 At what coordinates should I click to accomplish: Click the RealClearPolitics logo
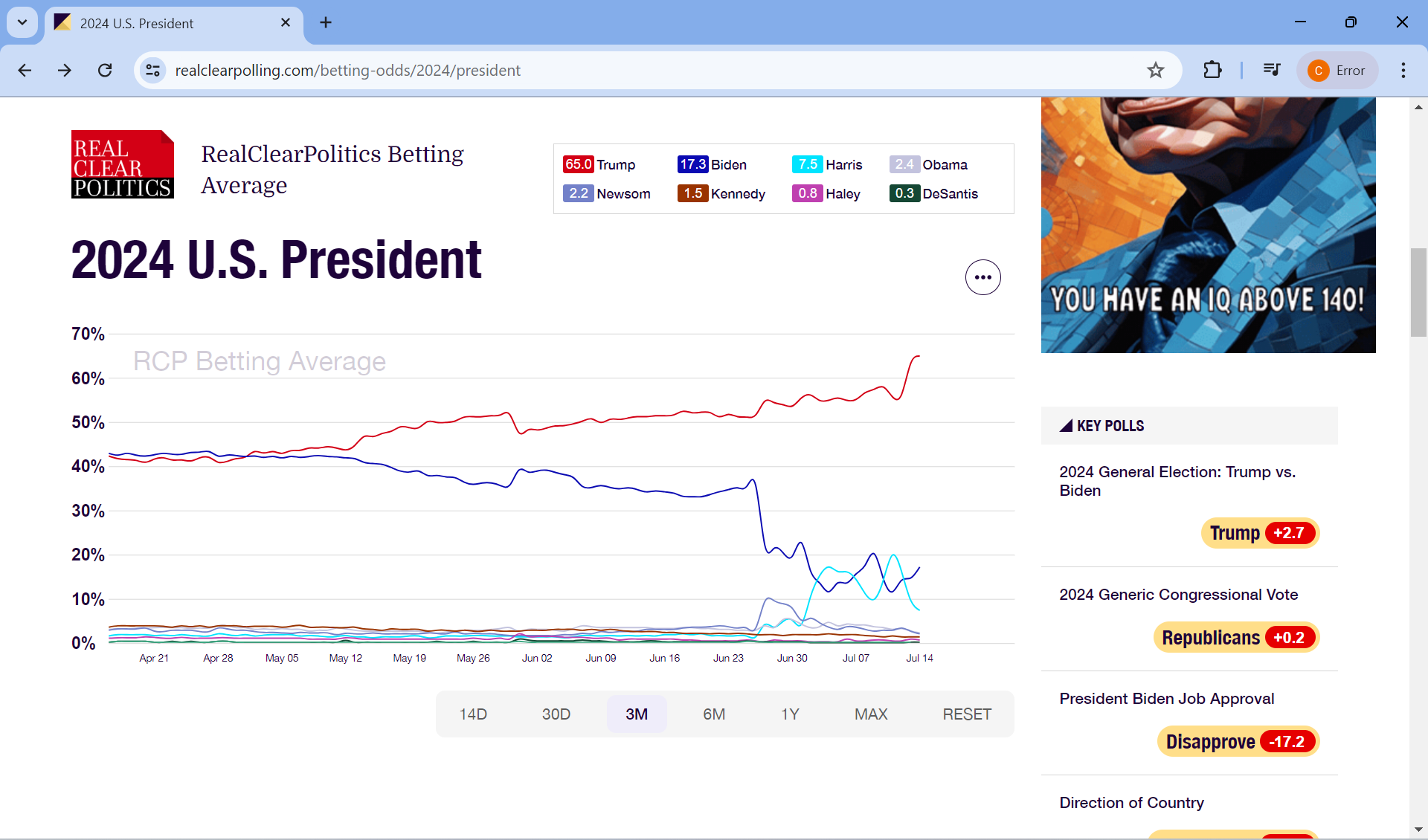[x=123, y=164]
